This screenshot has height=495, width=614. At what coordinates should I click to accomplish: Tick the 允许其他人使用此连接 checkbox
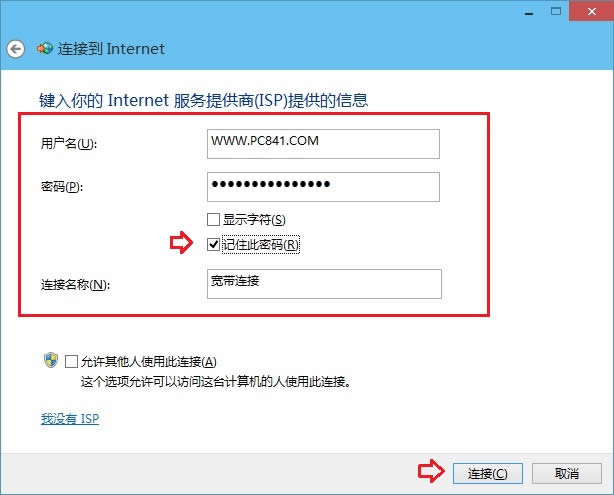(x=71, y=361)
